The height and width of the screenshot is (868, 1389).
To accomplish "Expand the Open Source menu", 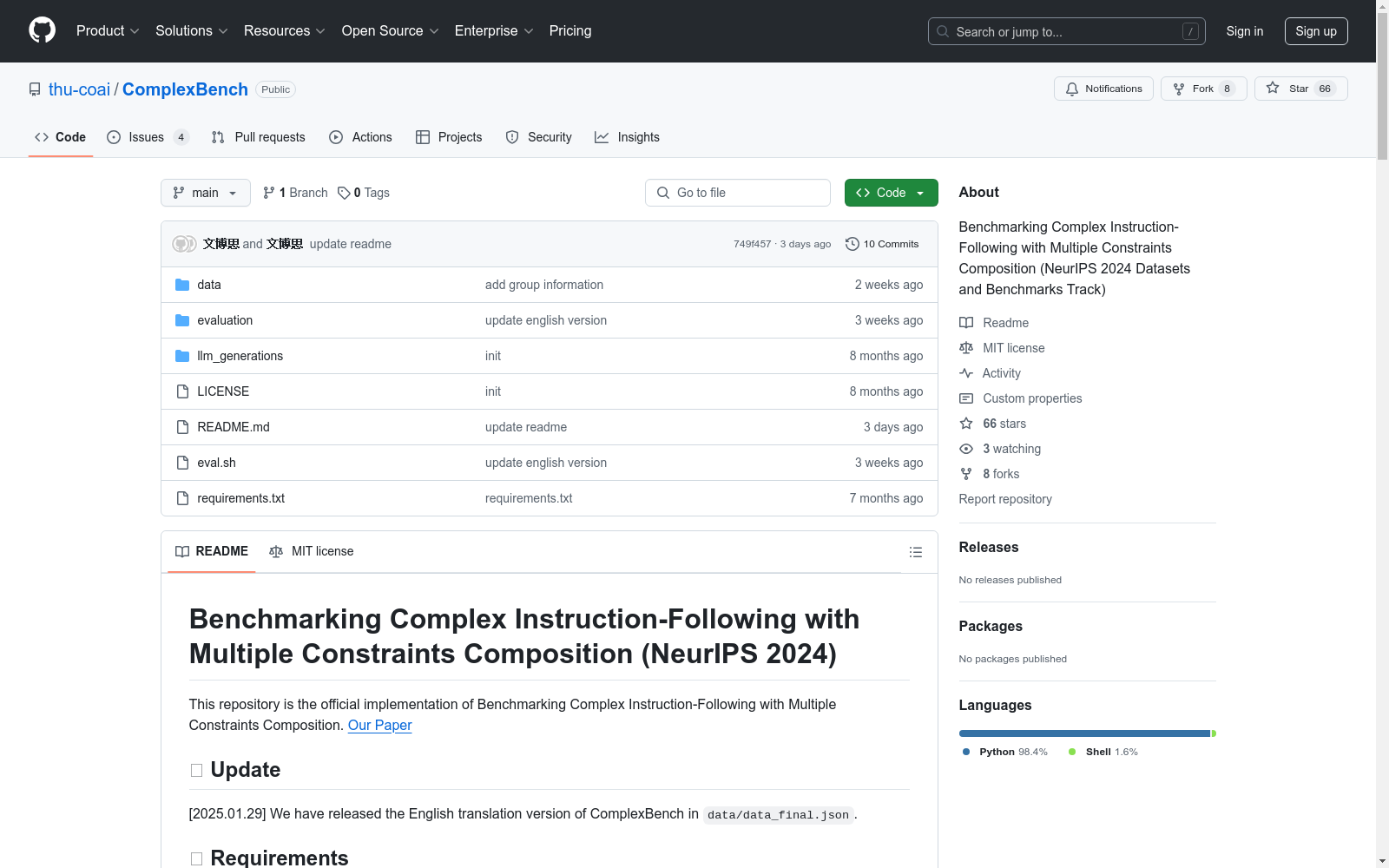I will 391,30.
